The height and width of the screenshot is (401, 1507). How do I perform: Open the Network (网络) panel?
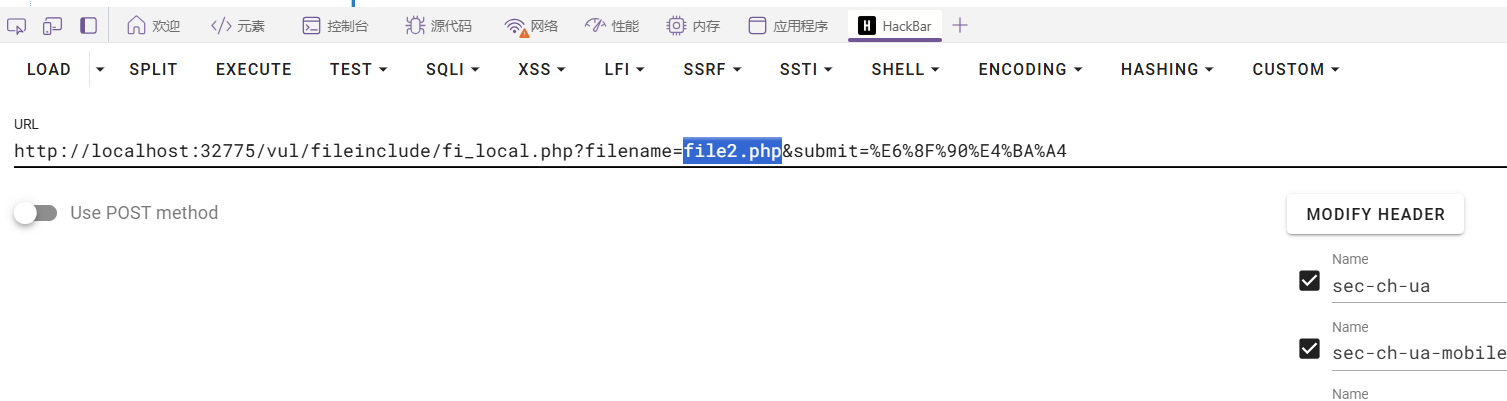pos(531,26)
